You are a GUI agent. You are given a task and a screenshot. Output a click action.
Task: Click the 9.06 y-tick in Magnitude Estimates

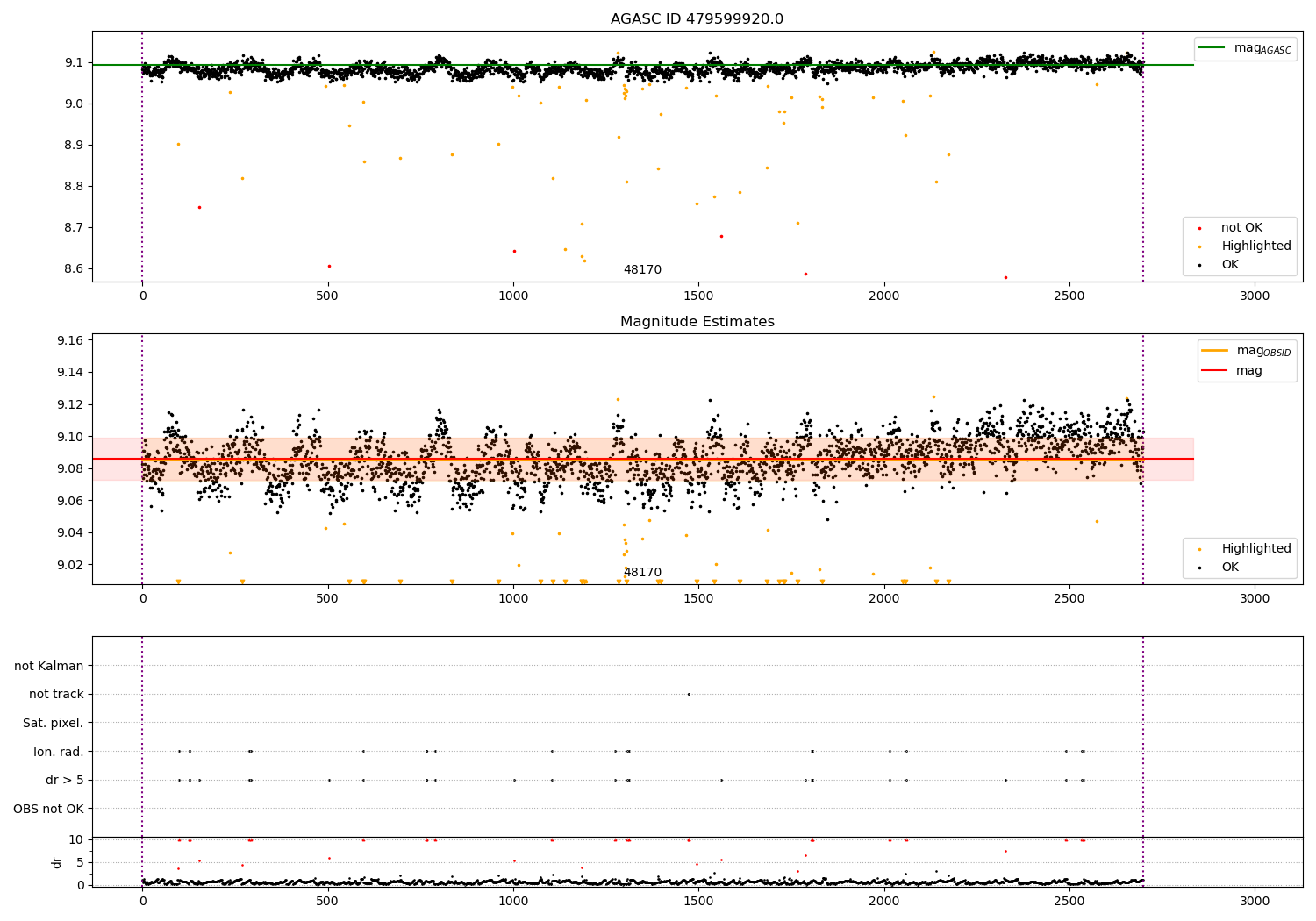[70, 501]
